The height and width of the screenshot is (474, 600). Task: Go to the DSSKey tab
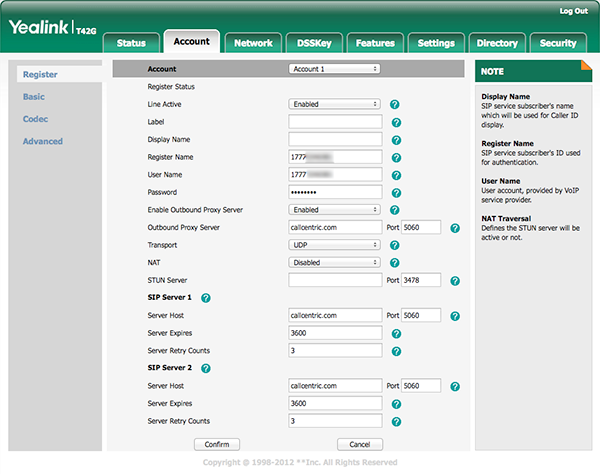[314, 43]
